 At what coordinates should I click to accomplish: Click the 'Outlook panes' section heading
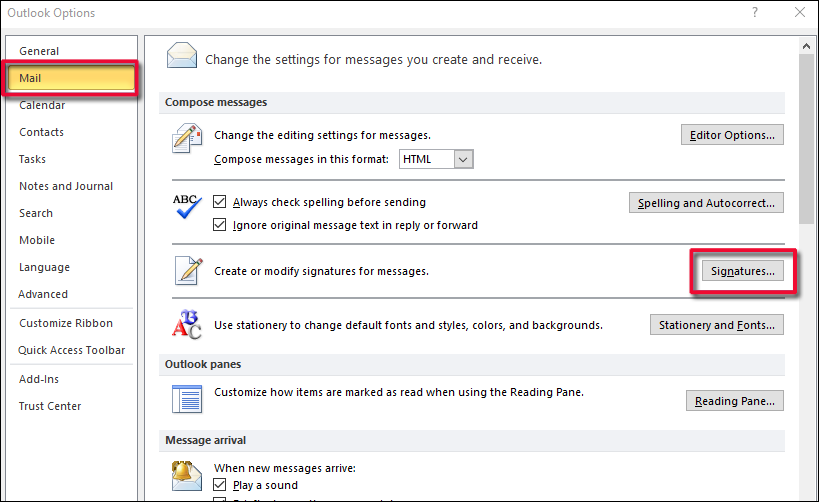[203, 364]
